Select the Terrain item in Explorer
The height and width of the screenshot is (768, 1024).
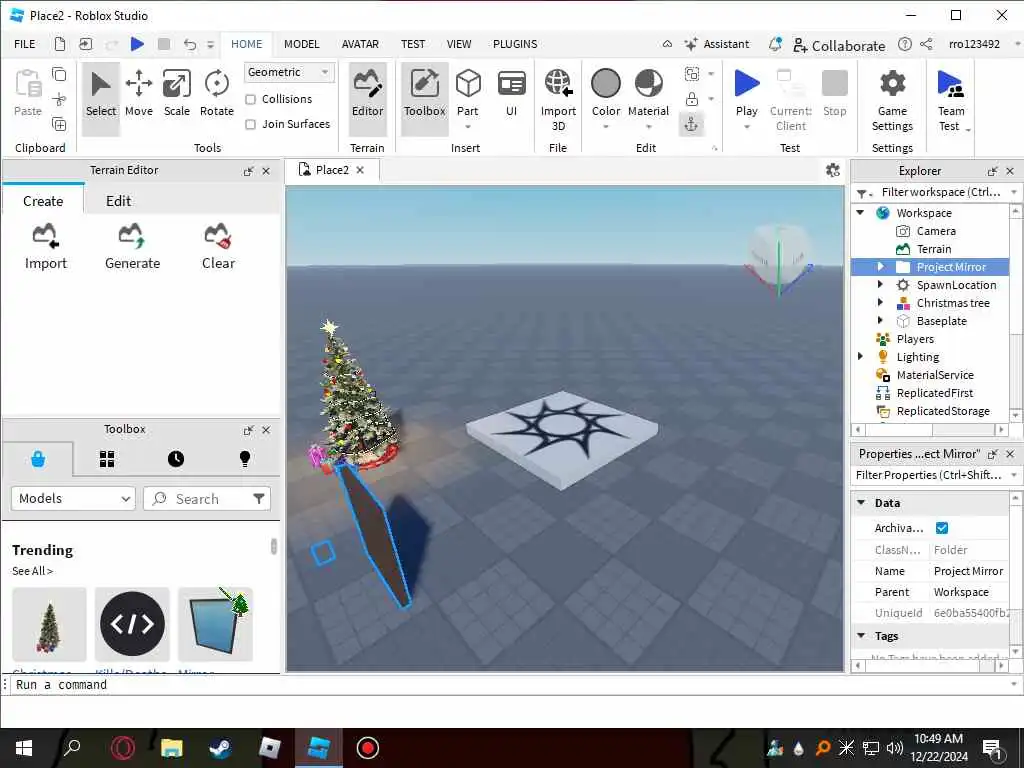pyautogui.click(x=933, y=249)
